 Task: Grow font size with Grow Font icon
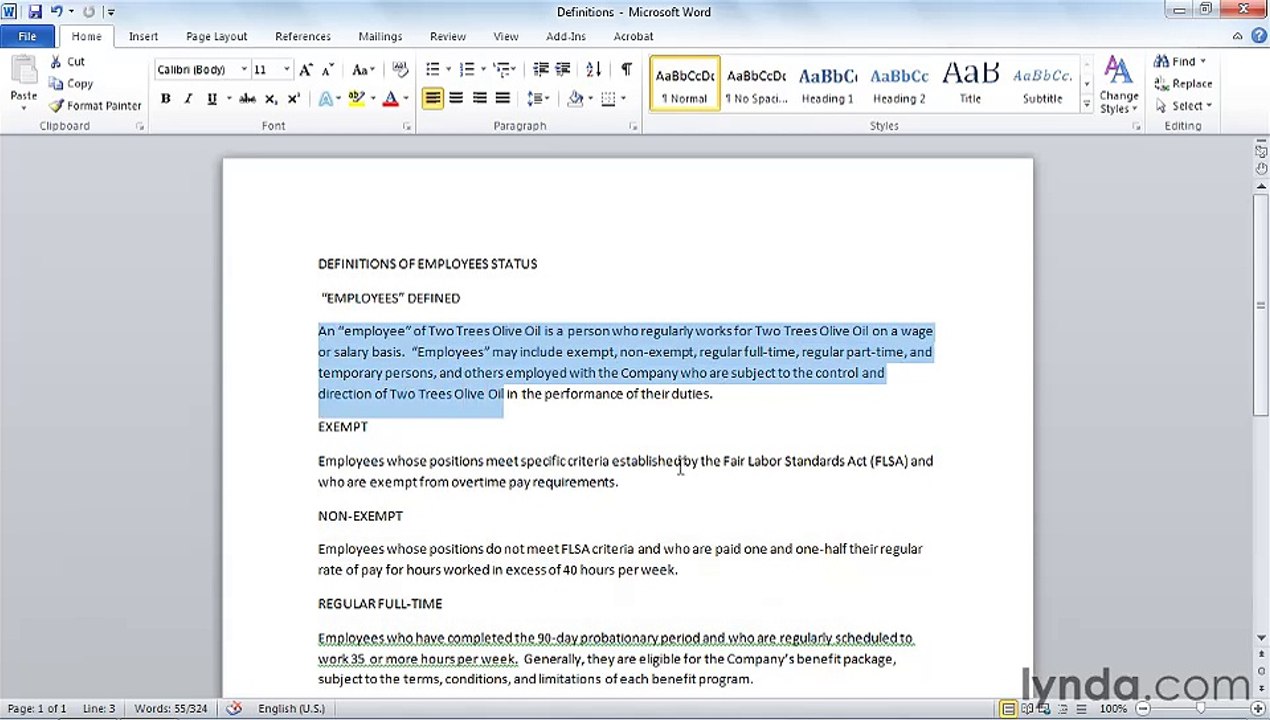point(306,70)
